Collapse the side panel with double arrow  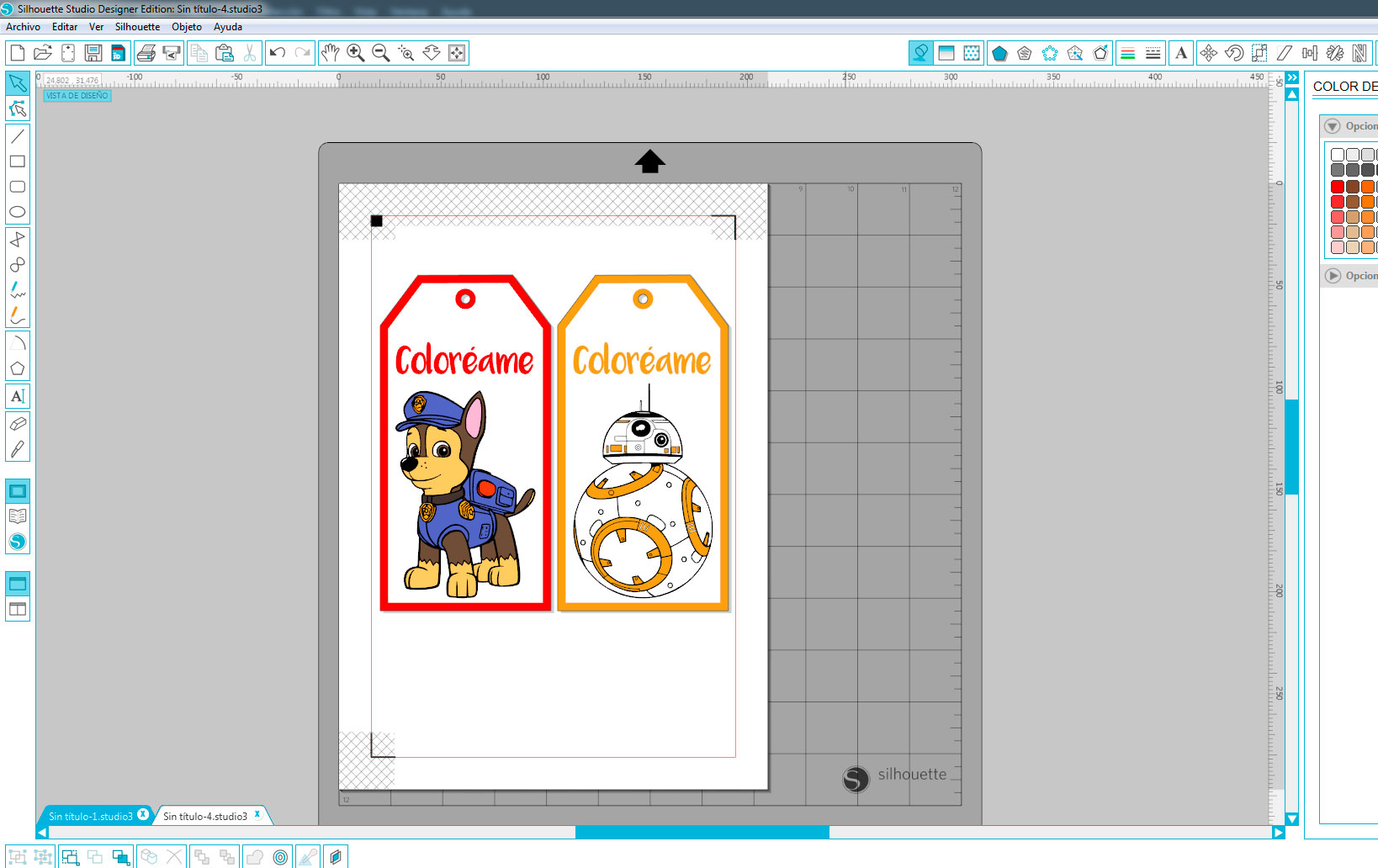click(1292, 77)
